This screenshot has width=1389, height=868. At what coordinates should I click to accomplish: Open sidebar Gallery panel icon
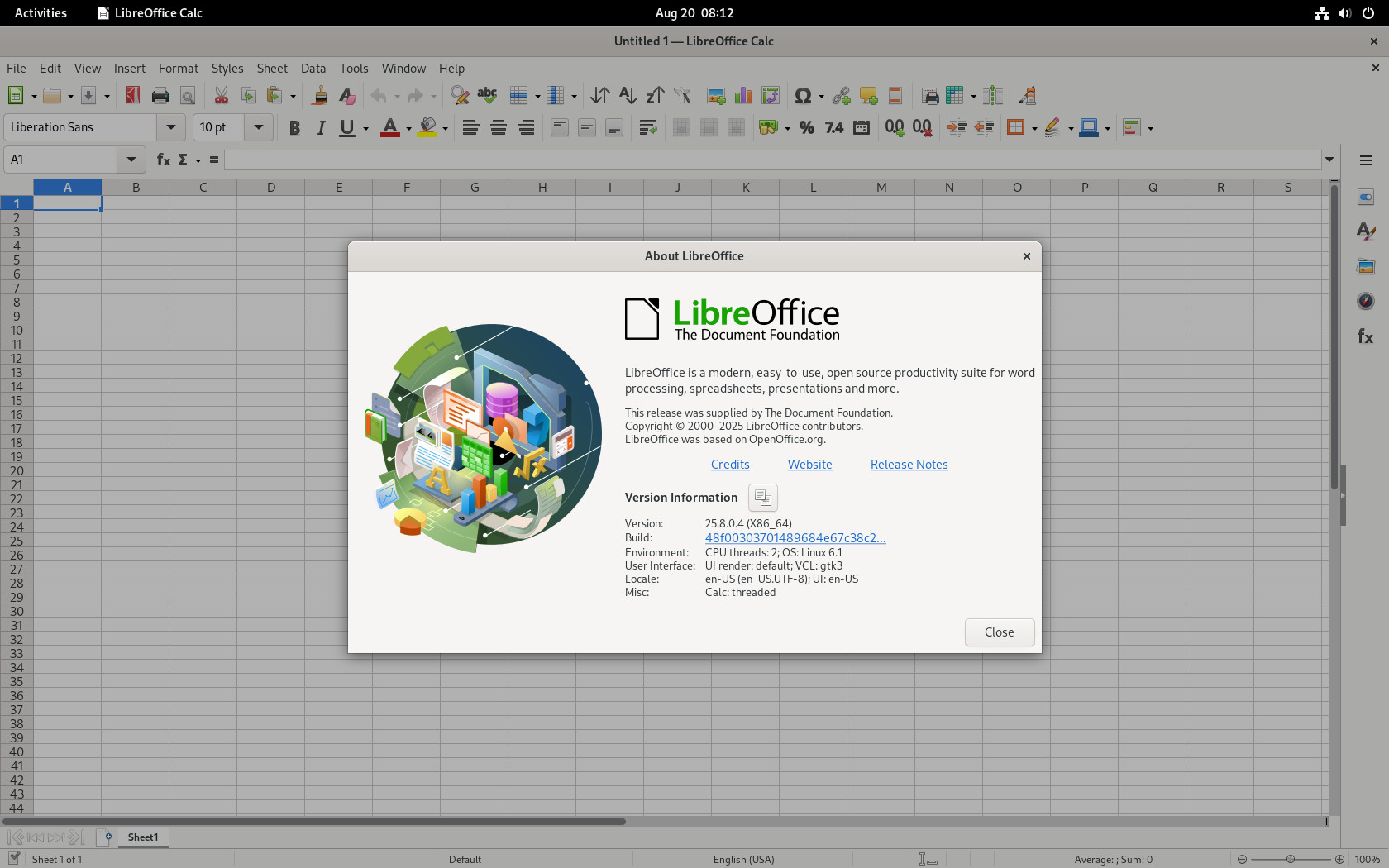(x=1366, y=266)
